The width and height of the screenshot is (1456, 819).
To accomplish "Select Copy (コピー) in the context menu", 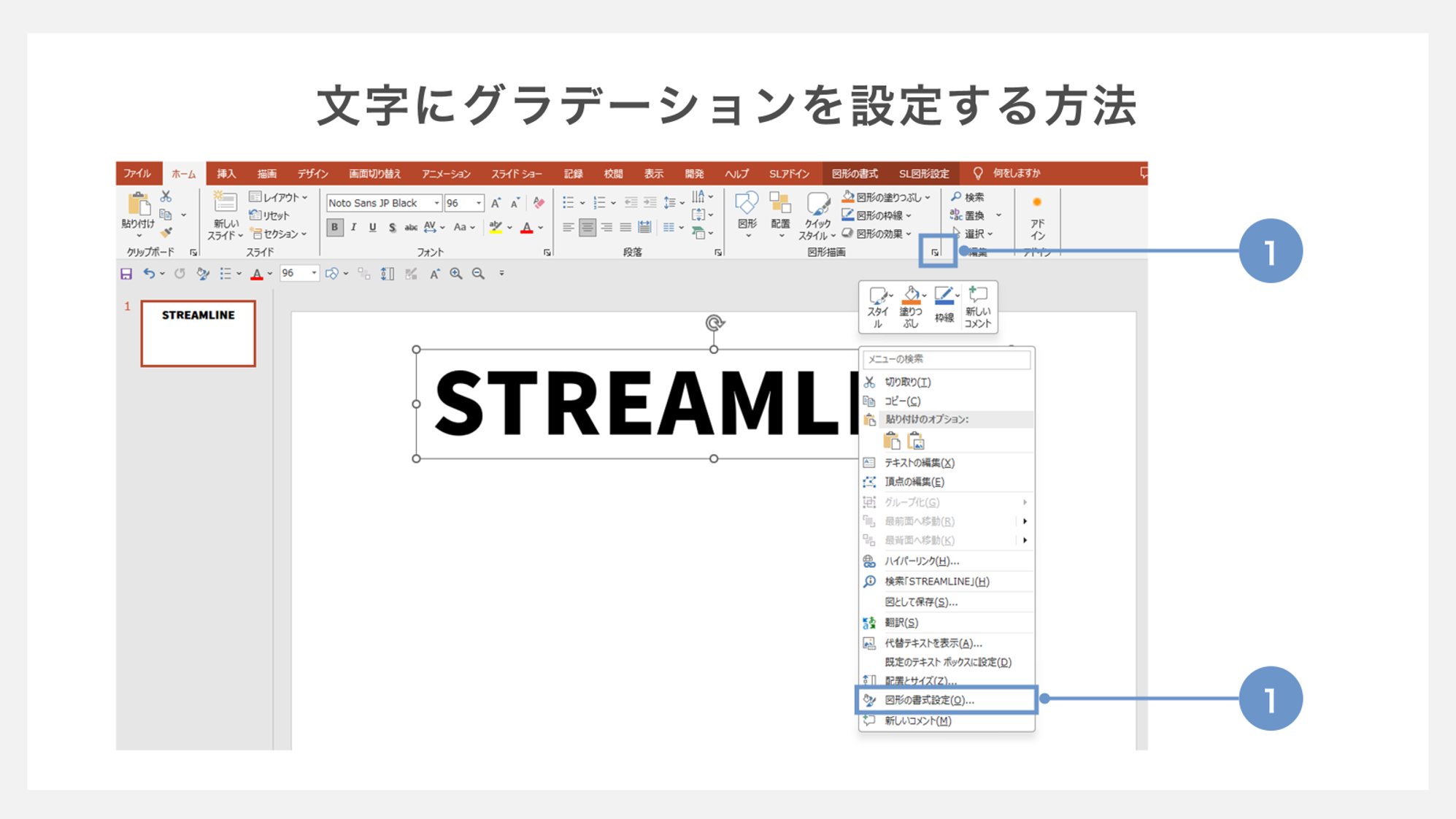I will coord(947,401).
